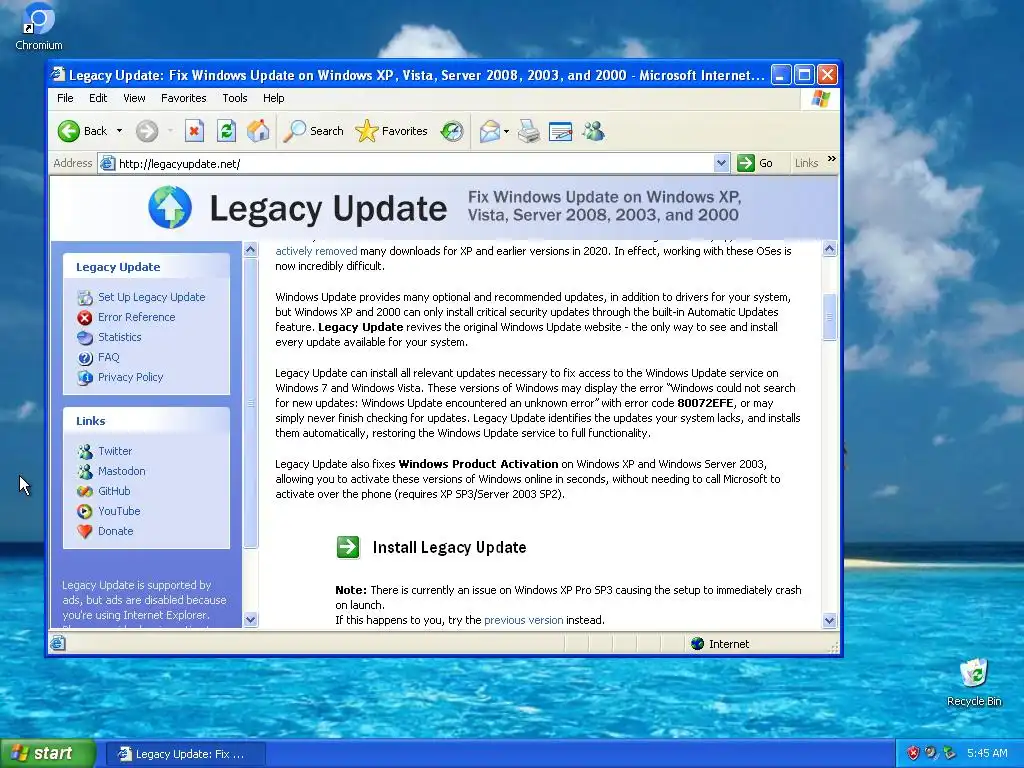Open the Search pane in toolbar

313,131
